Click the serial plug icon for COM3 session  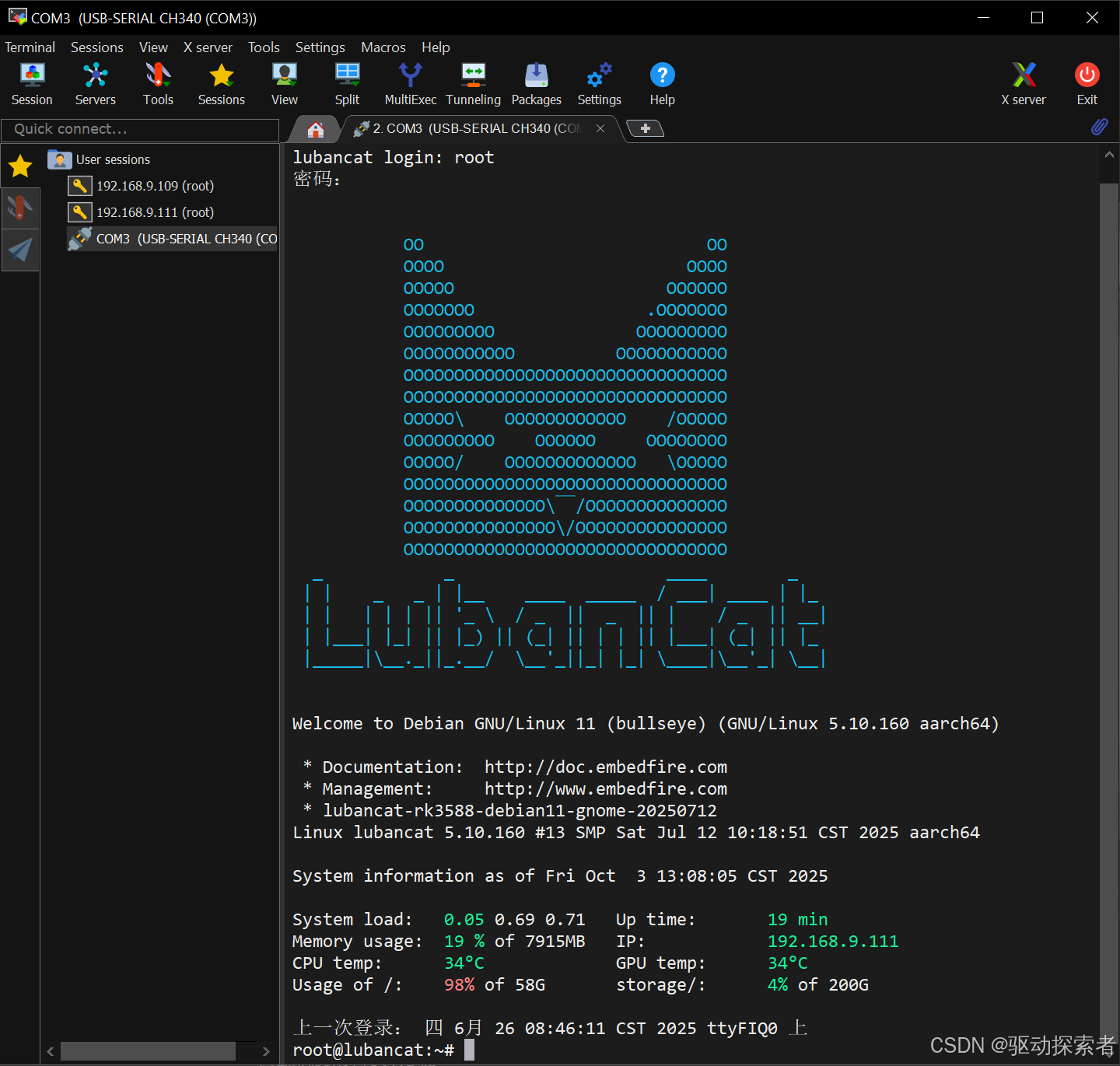(x=79, y=239)
